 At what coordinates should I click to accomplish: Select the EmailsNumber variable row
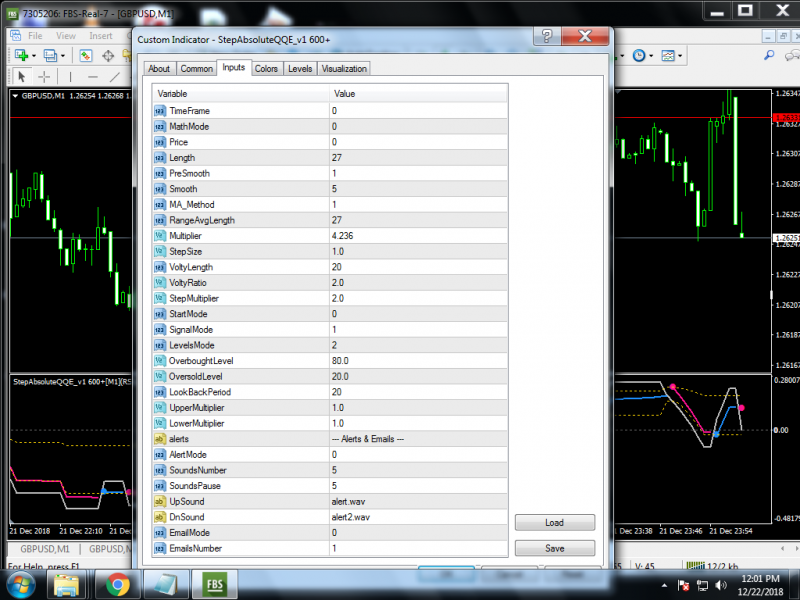click(x=241, y=548)
